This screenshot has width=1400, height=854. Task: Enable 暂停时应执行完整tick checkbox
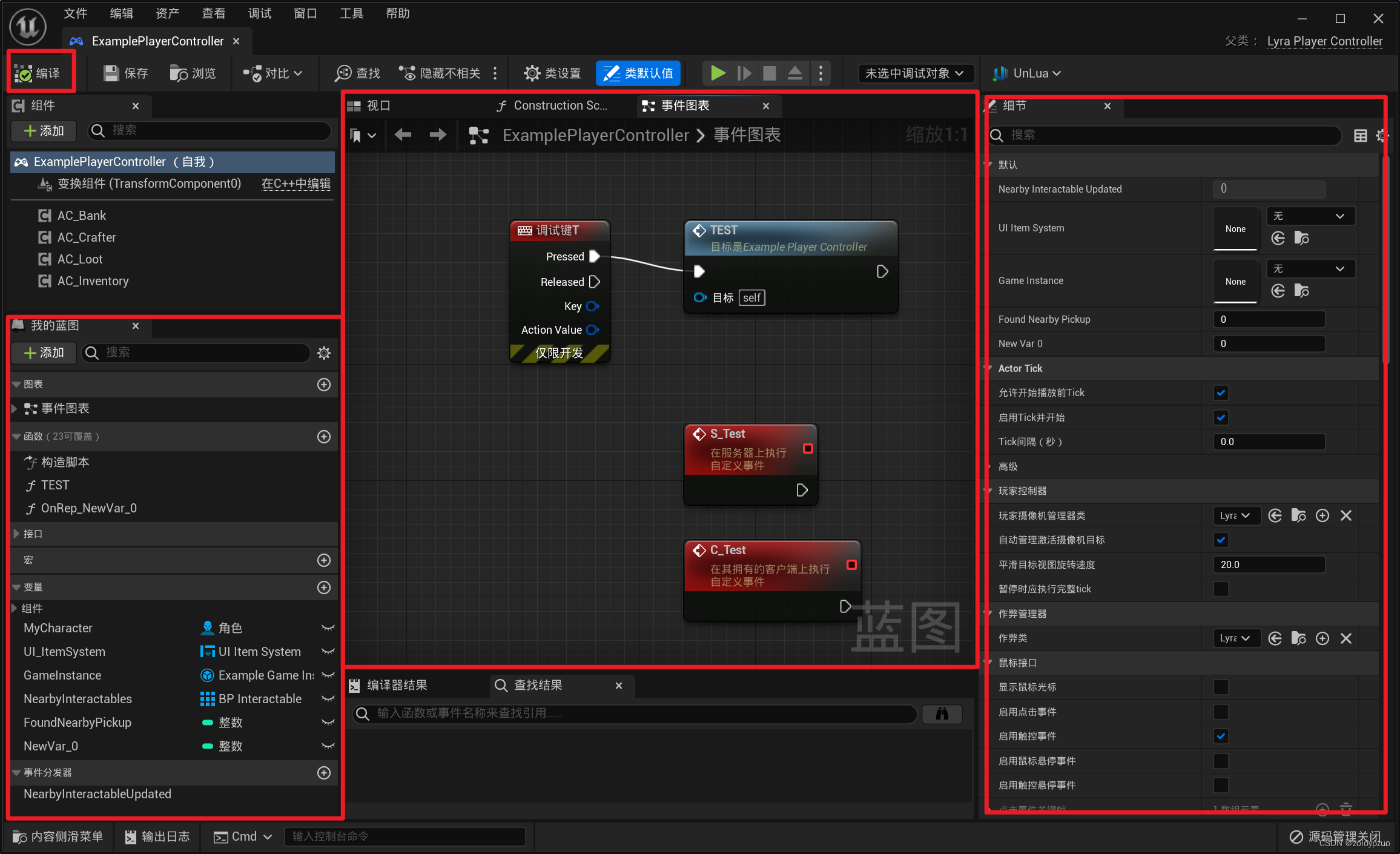1221,589
